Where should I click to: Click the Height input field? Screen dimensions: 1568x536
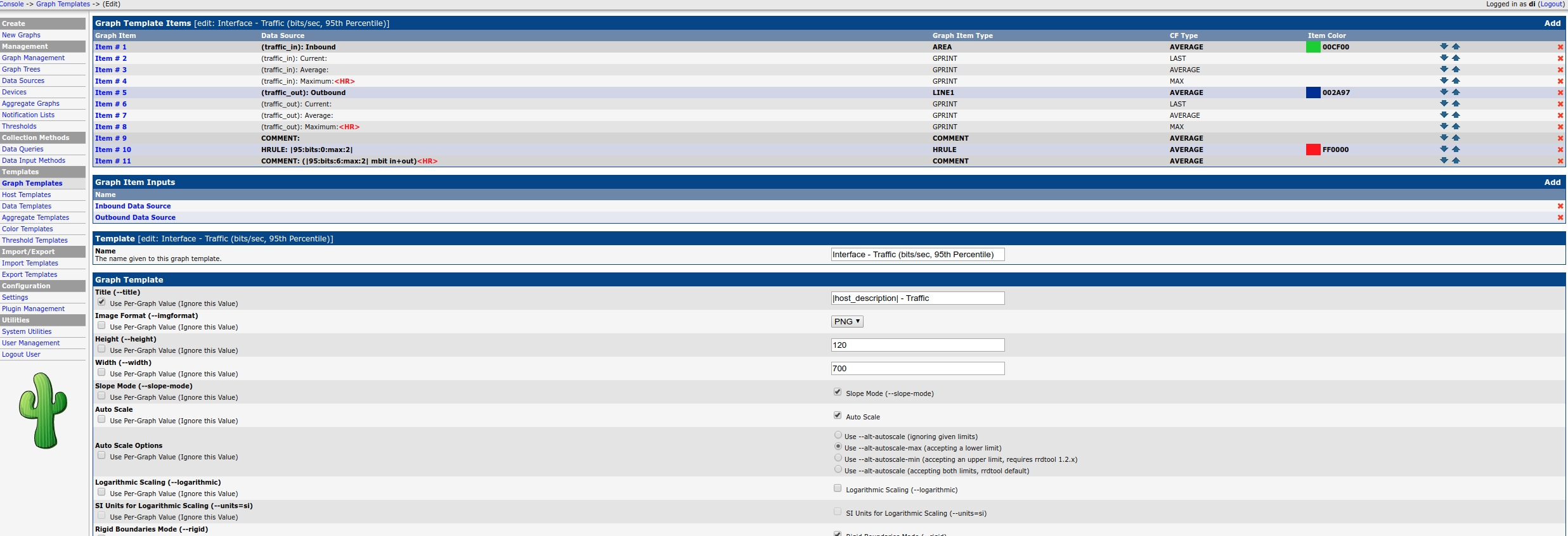pyautogui.click(x=917, y=345)
